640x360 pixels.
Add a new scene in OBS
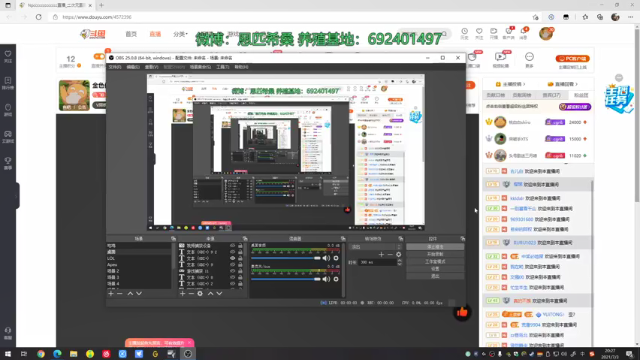111,293
